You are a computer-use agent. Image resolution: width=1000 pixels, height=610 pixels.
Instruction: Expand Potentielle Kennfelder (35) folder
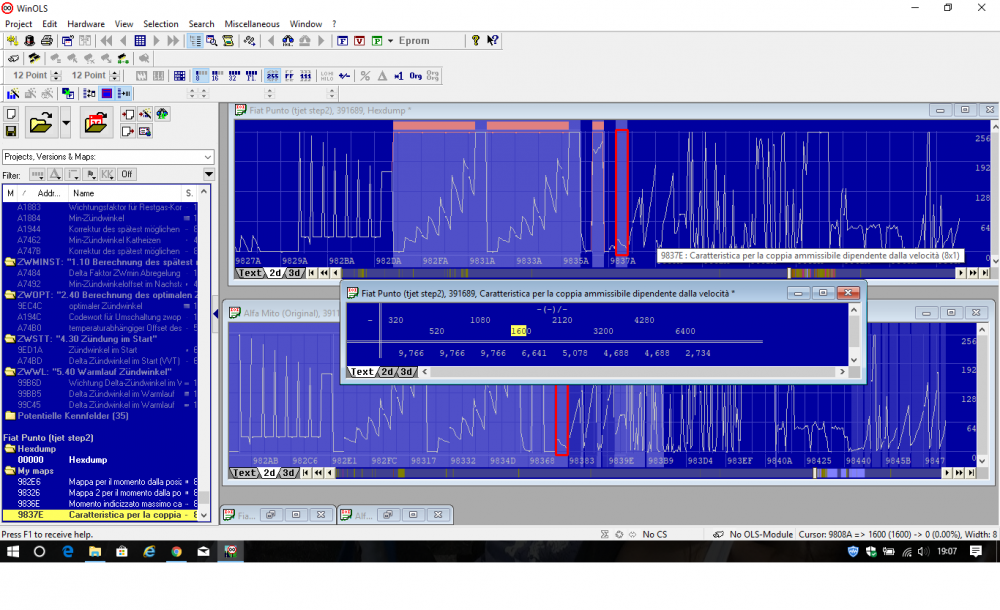tap(10, 416)
